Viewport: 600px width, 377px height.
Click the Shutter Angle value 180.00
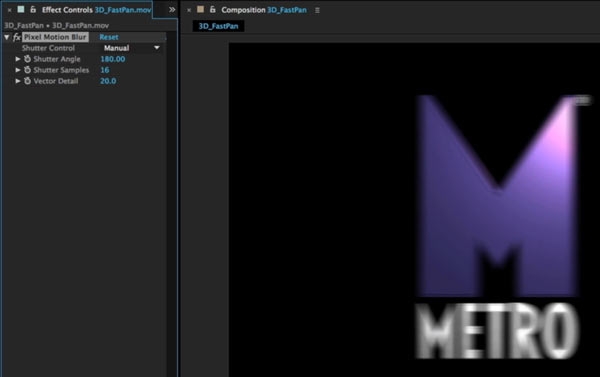click(x=112, y=59)
